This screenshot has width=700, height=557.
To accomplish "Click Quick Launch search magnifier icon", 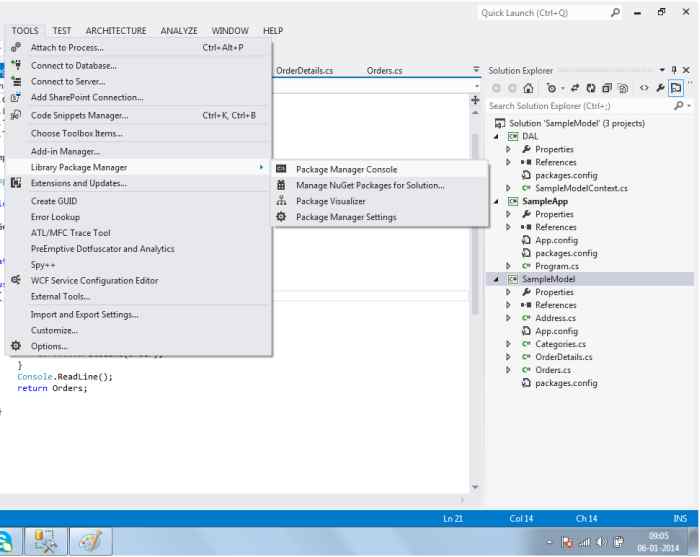I will (615, 12).
